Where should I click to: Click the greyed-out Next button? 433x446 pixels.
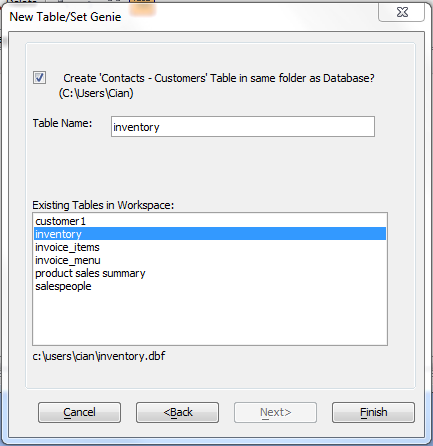pyautogui.click(x=275, y=412)
